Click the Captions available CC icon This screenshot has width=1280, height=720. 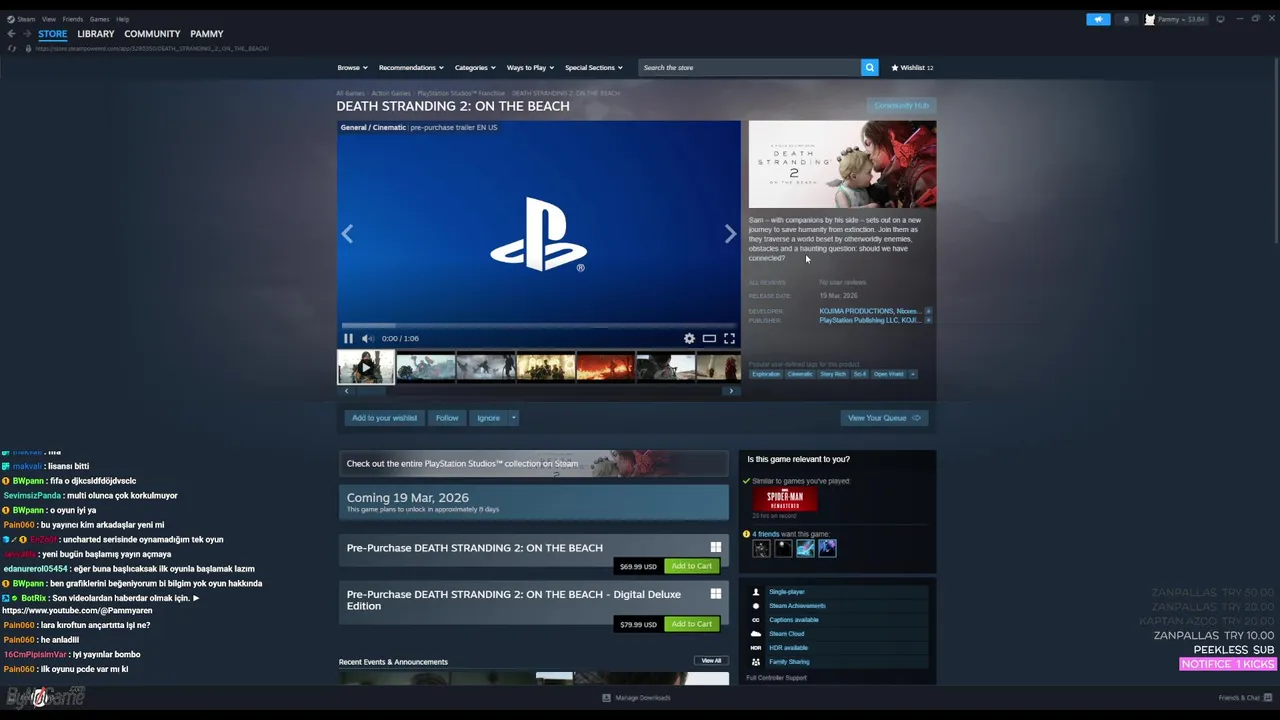[x=756, y=620]
